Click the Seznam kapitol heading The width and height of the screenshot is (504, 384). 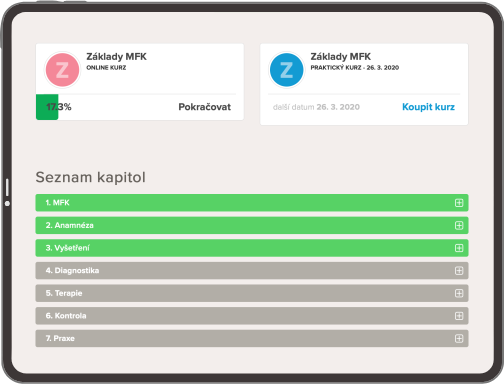[91, 177]
